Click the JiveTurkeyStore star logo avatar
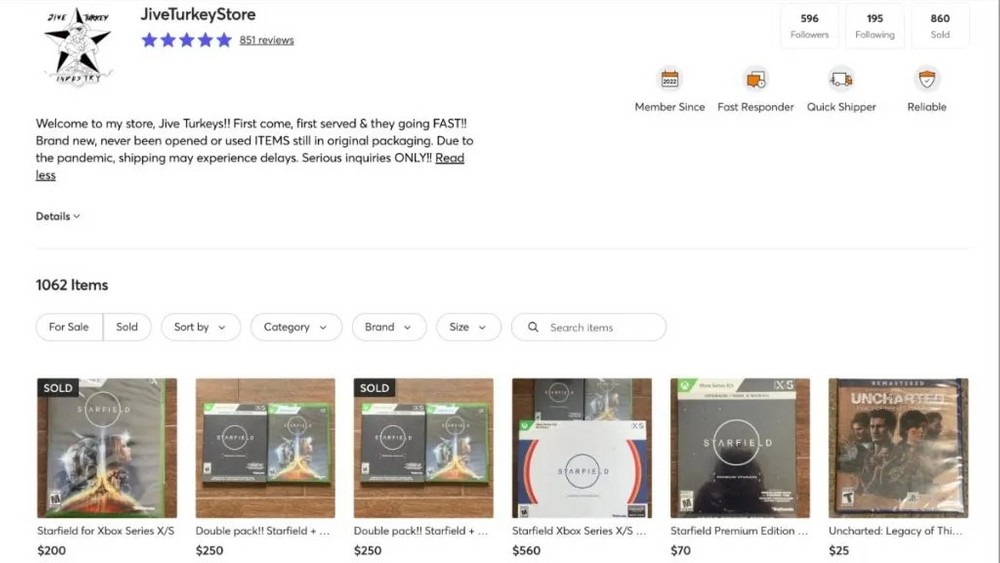Screen dimensions: 1000x563 (x=78, y=46)
